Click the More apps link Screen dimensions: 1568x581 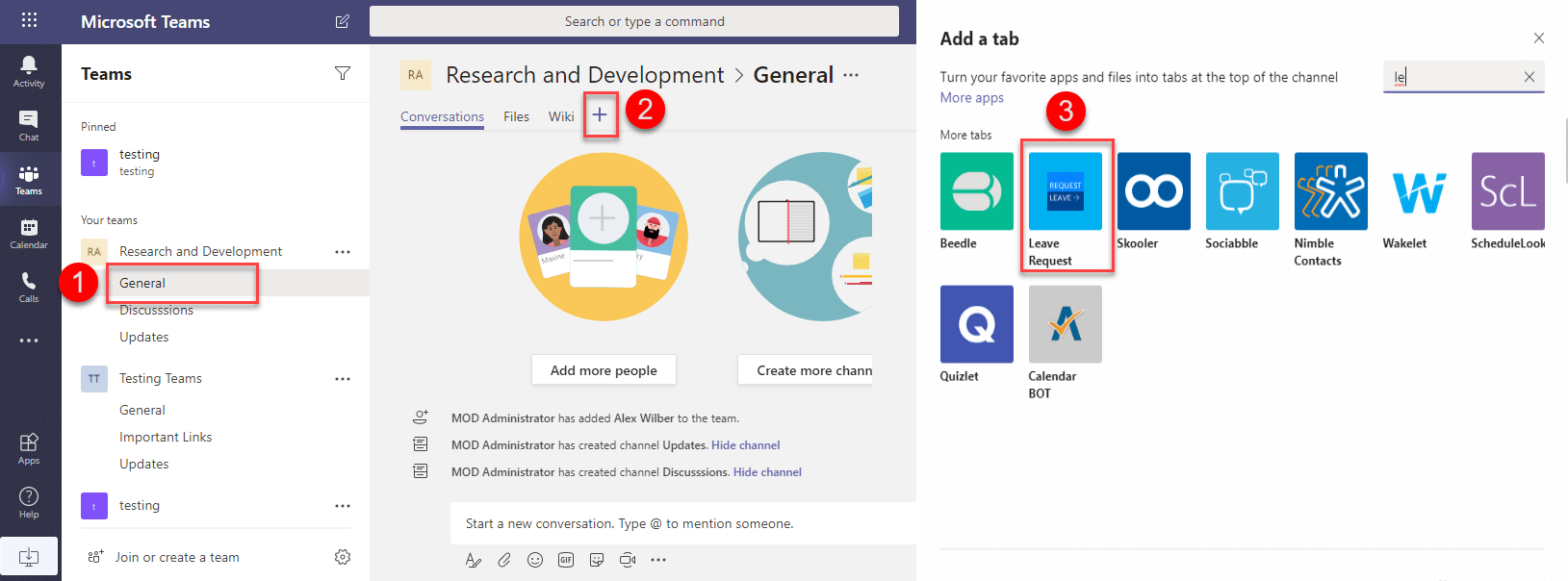click(x=971, y=98)
